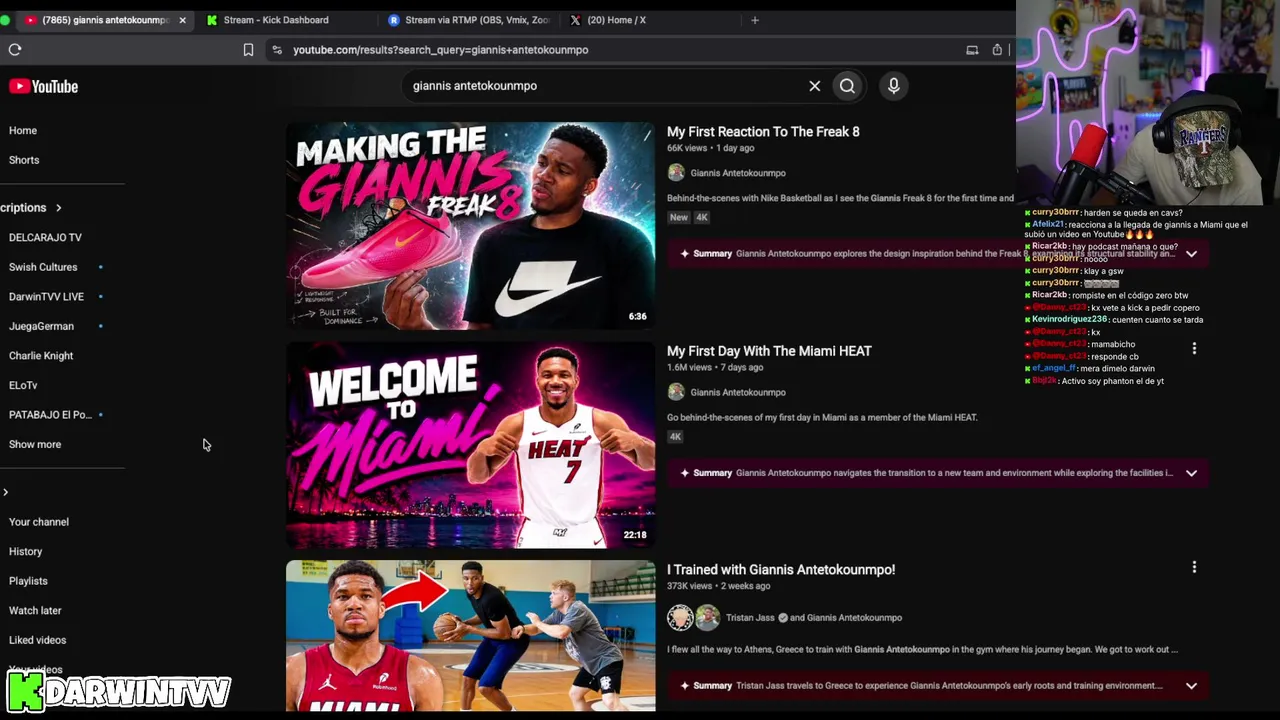The image size is (1280, 720).
Task: Click the 4K badge under the Miami HEAT description
Action: (x=675, y=436)
